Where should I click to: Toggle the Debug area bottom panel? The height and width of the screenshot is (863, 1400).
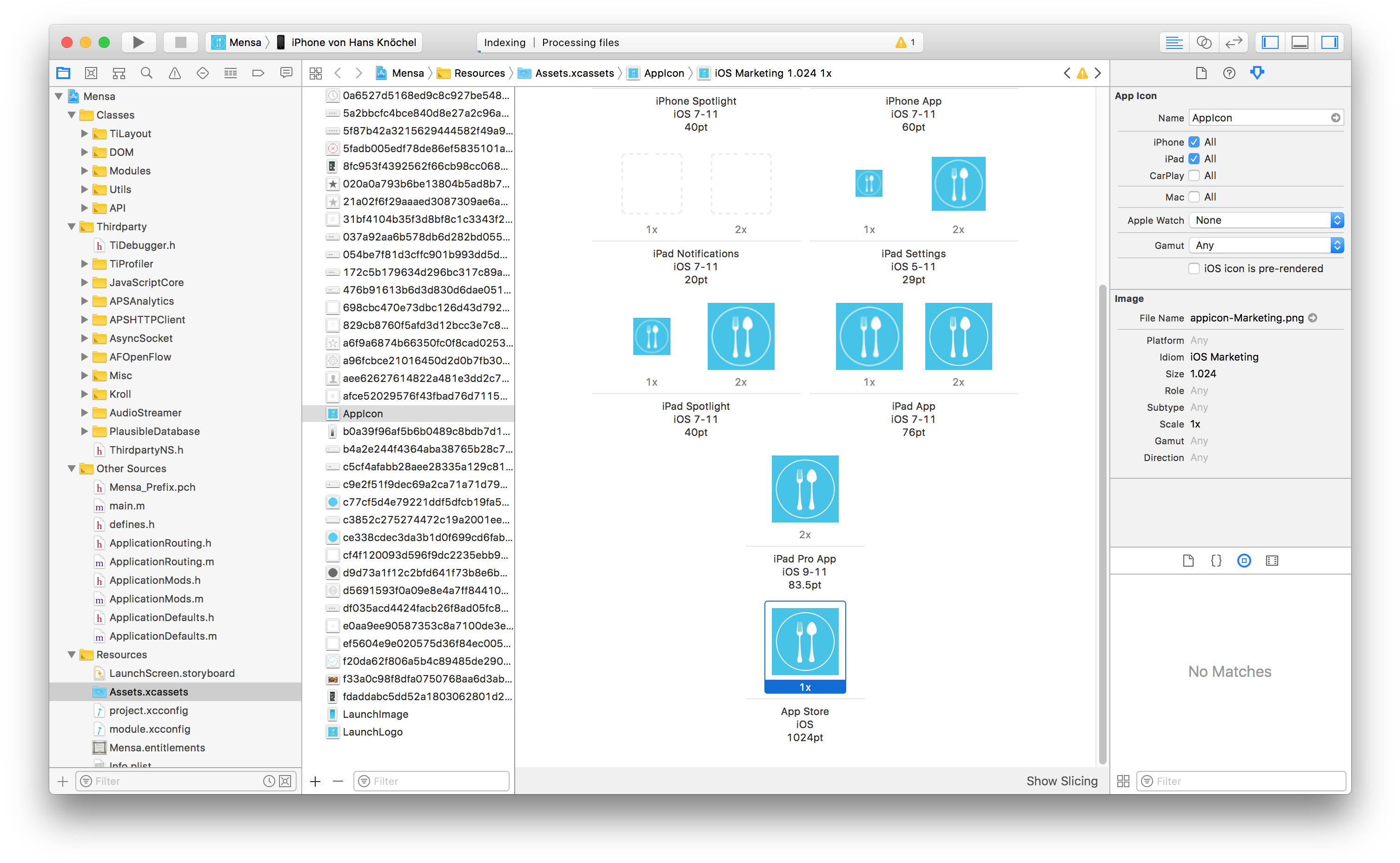point(1300,42)
